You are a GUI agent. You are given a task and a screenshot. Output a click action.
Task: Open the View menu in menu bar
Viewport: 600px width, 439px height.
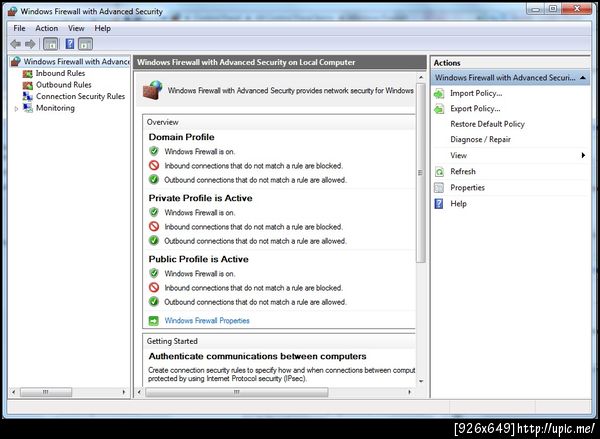(x=76, y=28)
